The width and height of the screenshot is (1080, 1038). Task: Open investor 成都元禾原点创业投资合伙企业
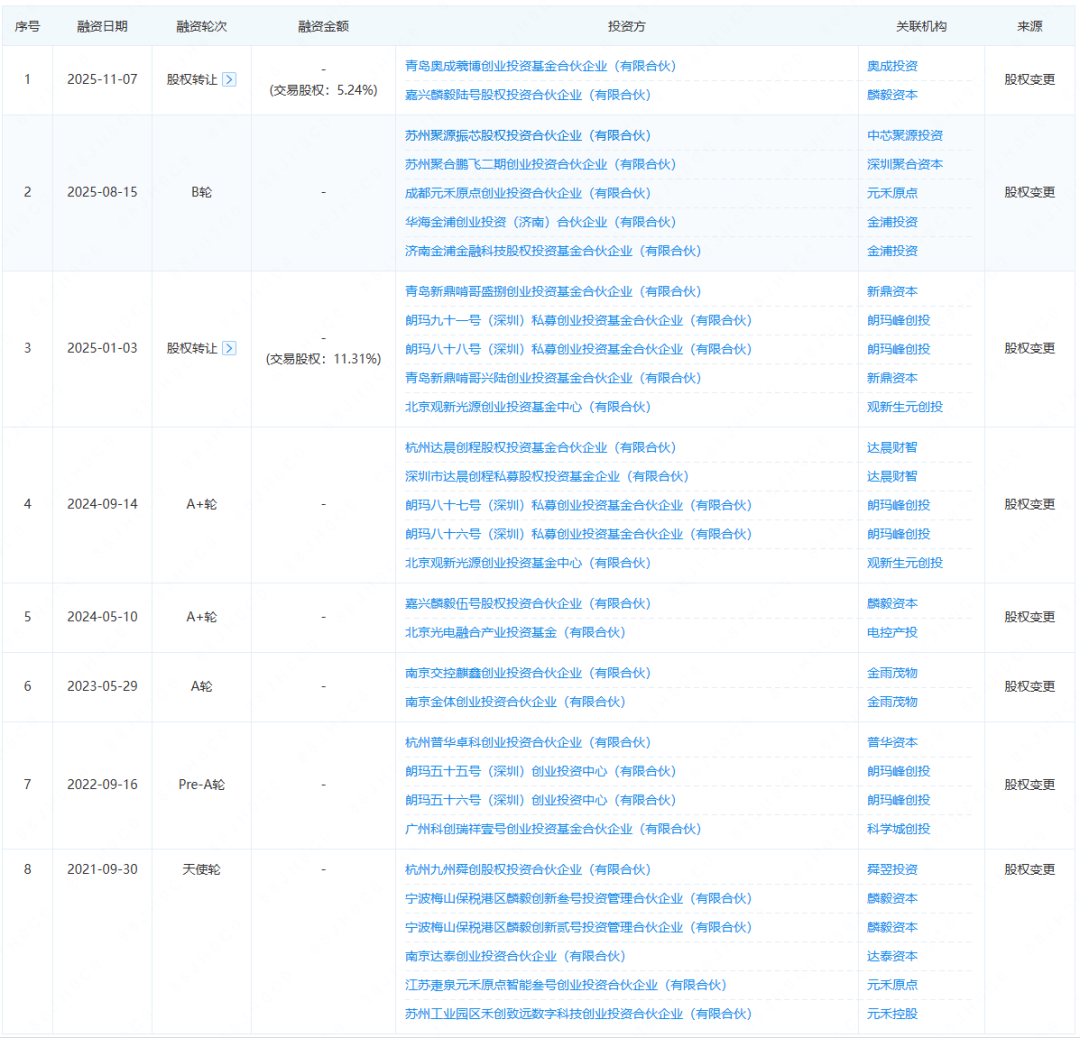[528, 194]
